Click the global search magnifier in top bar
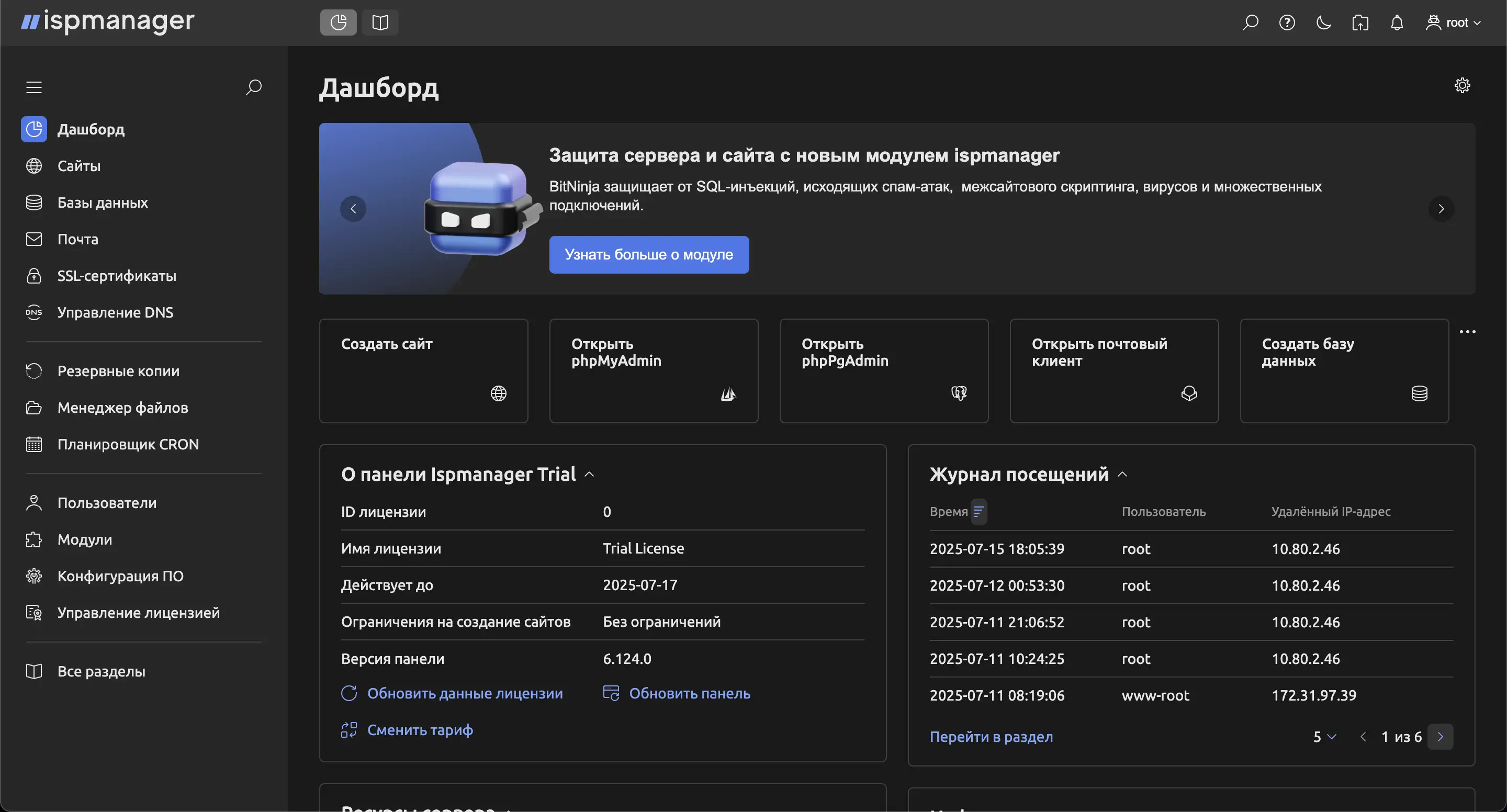The image size is (1507, 812). [1250, 23]
